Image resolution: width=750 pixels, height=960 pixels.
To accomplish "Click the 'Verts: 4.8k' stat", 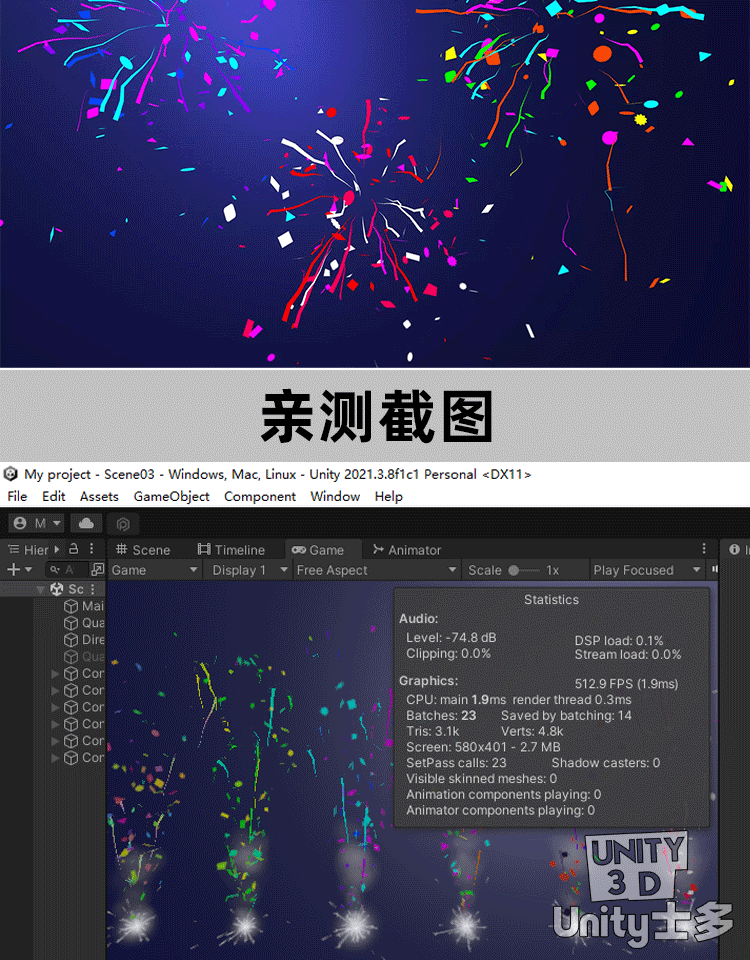I will [x=532, y=732].
